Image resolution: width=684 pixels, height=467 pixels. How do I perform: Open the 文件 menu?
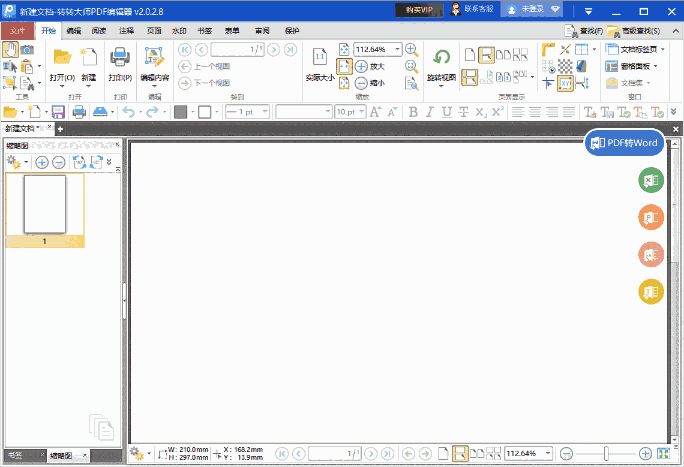17,31
